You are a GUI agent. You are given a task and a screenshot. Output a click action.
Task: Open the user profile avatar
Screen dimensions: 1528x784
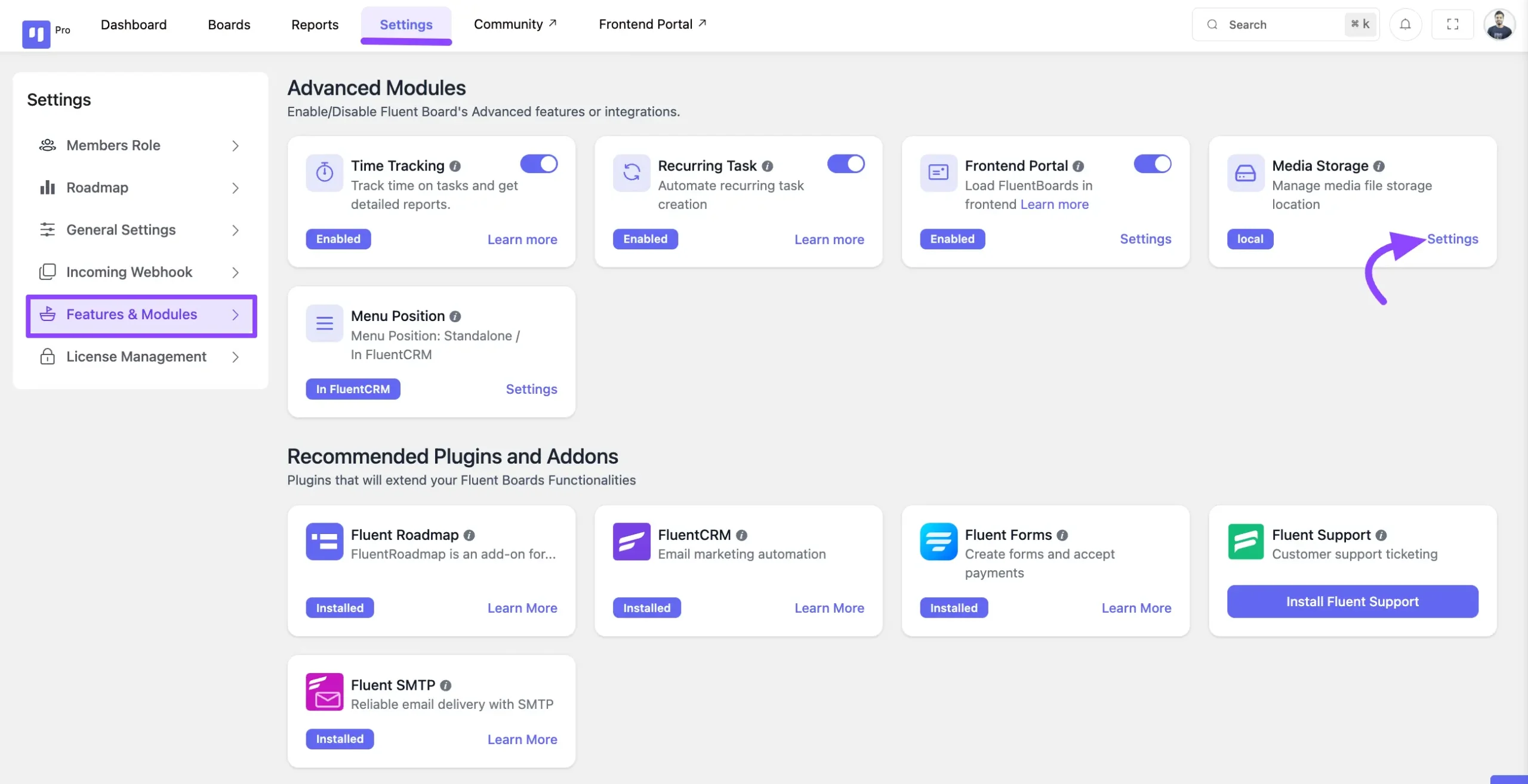pyautogui.click(x=1499, y=24)
